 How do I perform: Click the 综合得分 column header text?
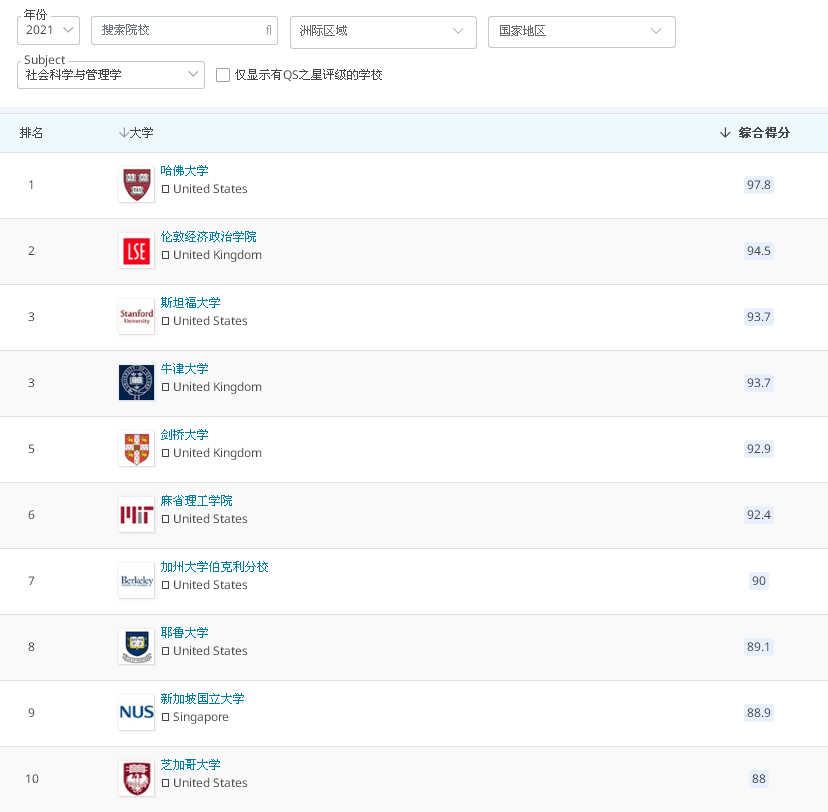(x=764, y=133)
